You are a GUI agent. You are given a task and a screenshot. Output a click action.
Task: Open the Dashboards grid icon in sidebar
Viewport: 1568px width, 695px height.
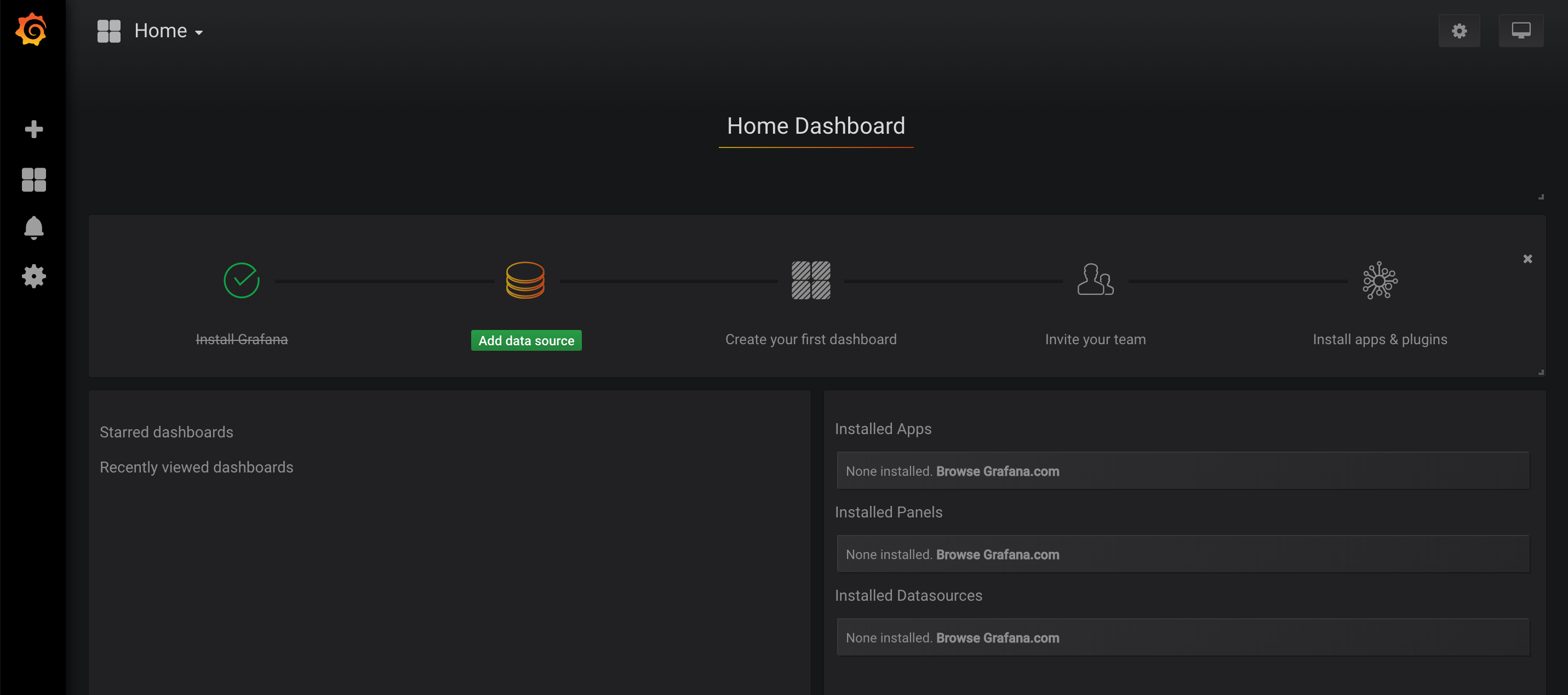click(x=33, y=180)
